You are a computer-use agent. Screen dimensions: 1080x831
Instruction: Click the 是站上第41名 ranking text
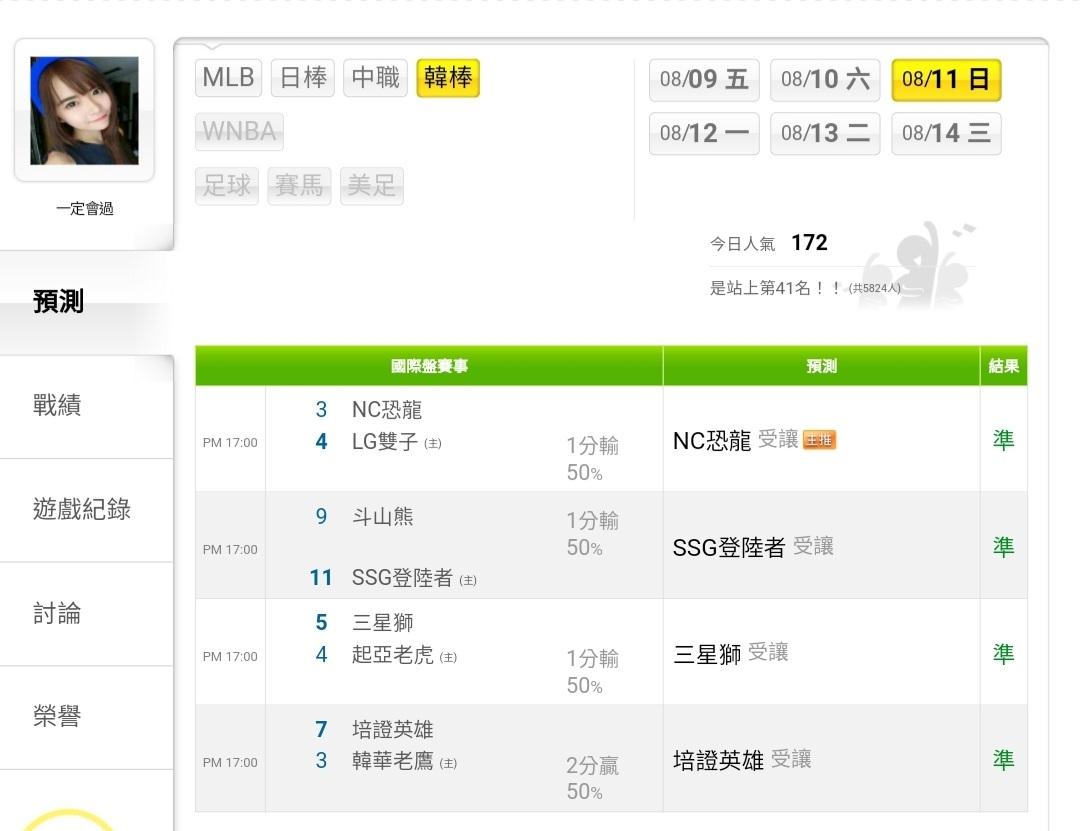[x=775, y=288]
